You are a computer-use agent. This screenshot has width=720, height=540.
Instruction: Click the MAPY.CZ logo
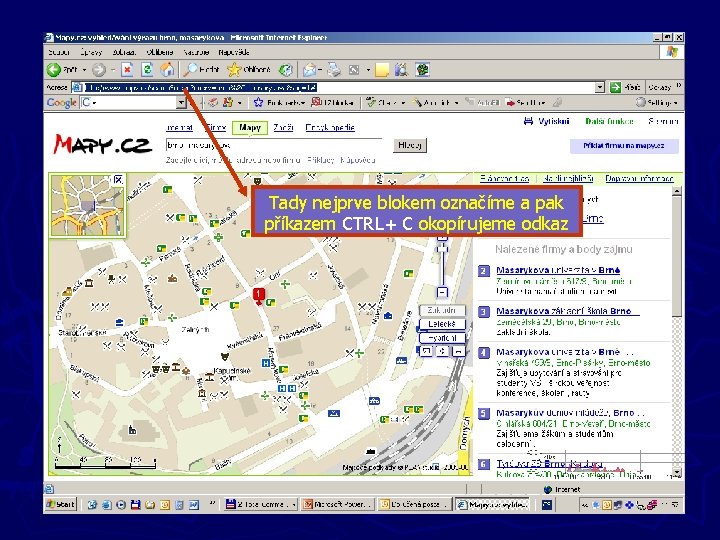102,144
